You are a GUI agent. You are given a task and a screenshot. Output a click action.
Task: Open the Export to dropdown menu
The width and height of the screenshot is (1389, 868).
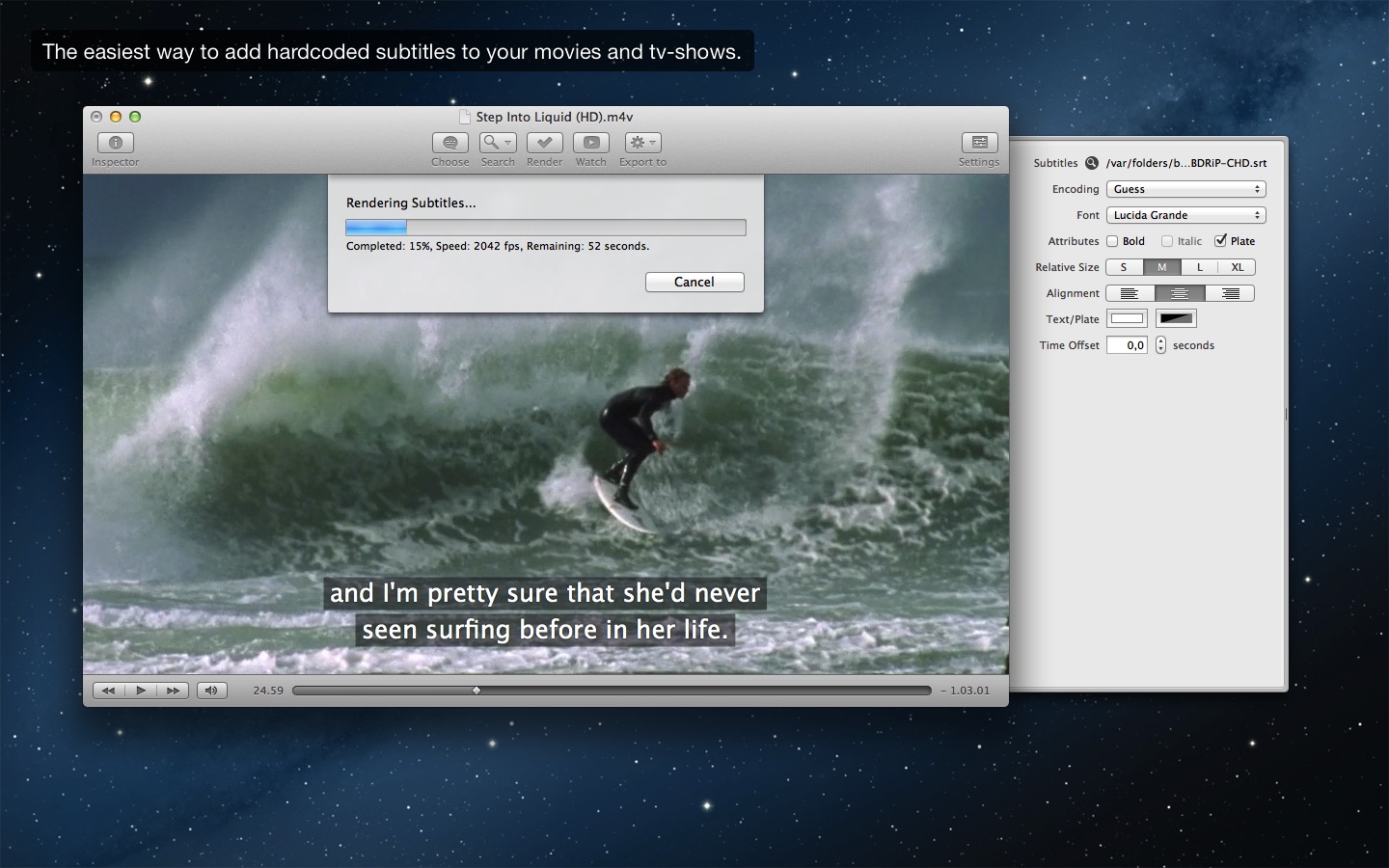(x=642, y=143)
